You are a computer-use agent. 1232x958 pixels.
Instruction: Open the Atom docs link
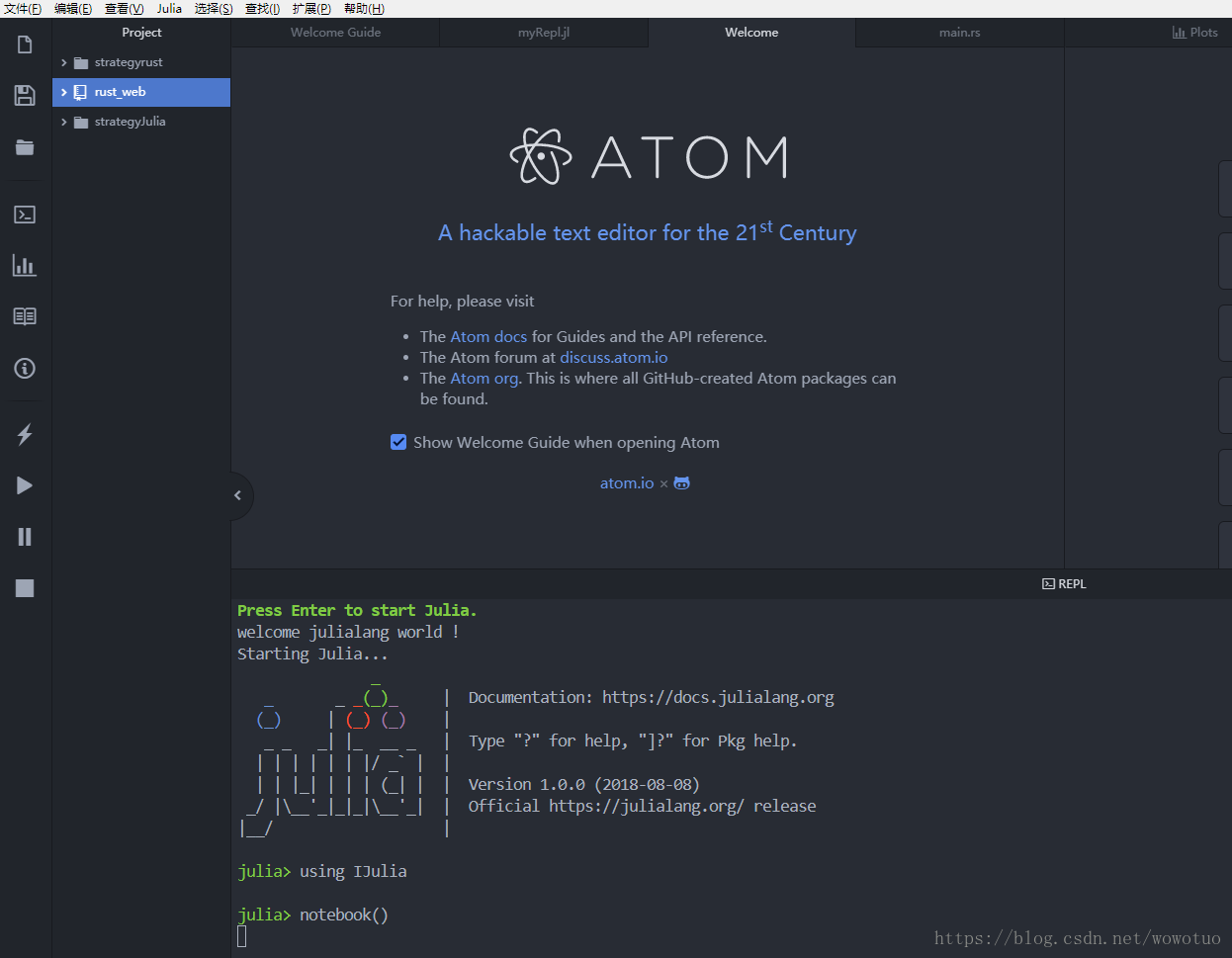pos(488,336)
